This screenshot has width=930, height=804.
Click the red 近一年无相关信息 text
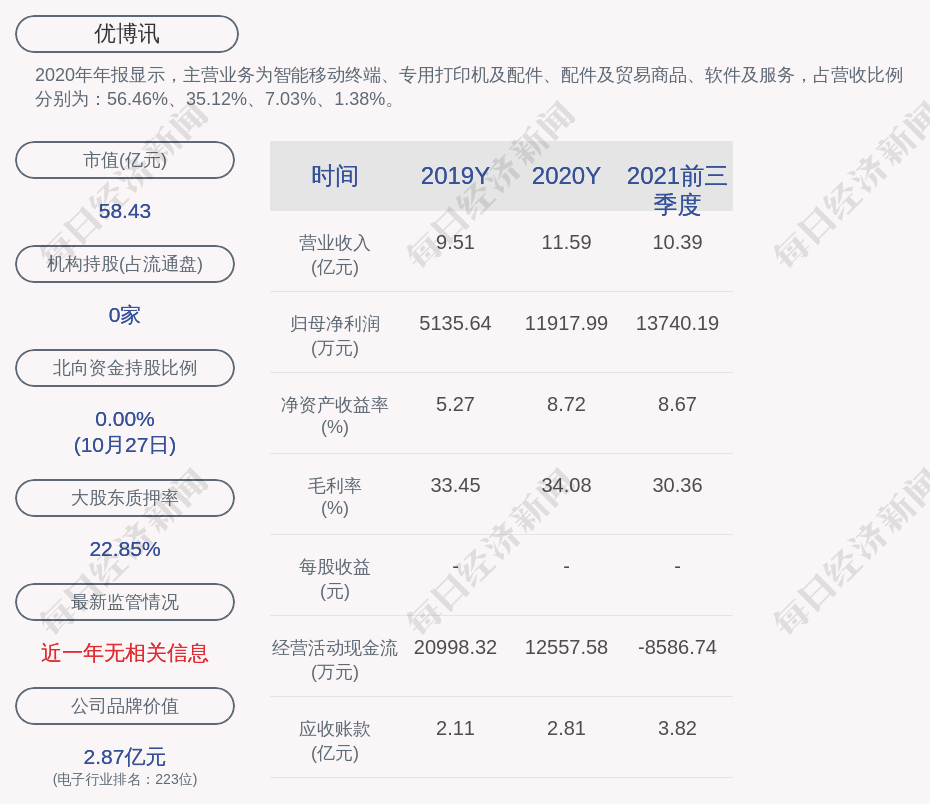click(x=125, y=653)
